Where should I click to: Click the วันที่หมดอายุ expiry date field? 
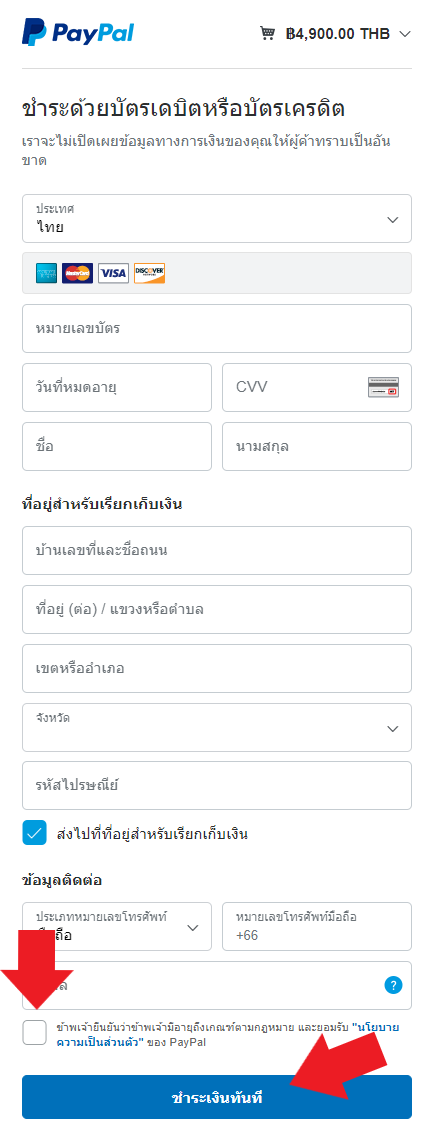[x=117, y=388]
